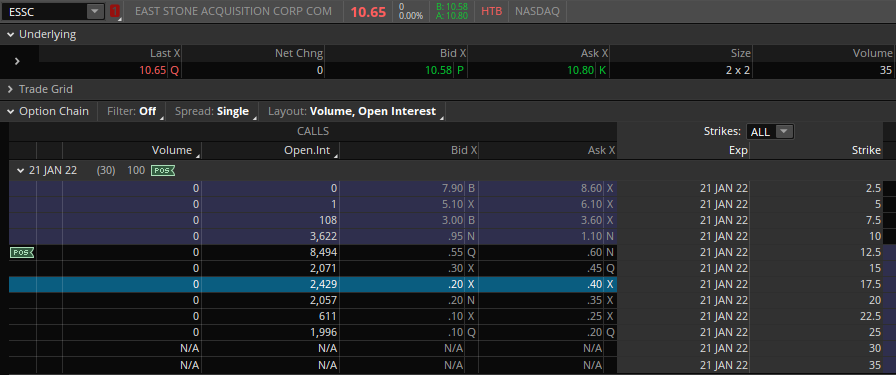Viewport: 896px width, 375px height.
Task: Click the Open.Int column header
Action: pyautogui.click(x=309, y=150)
